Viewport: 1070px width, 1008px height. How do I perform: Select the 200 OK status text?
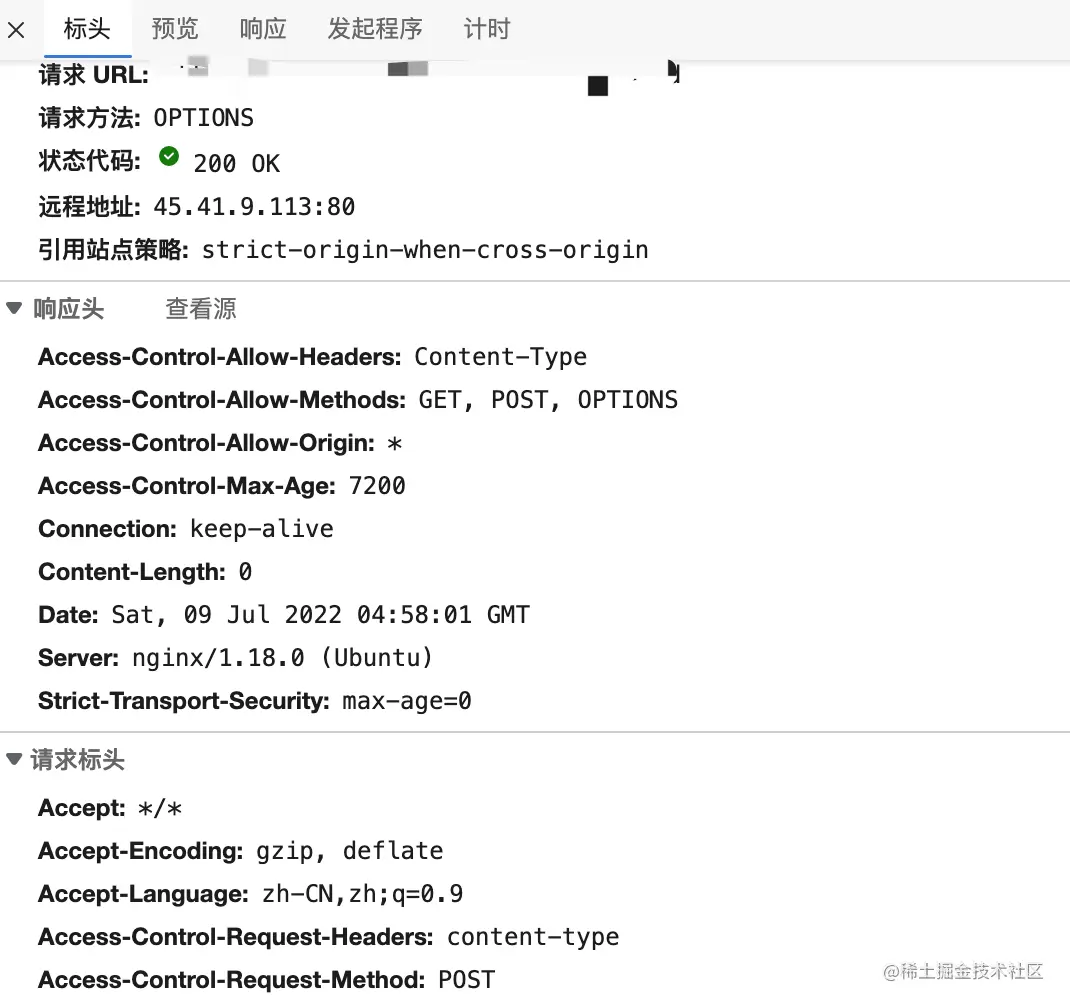237,163
